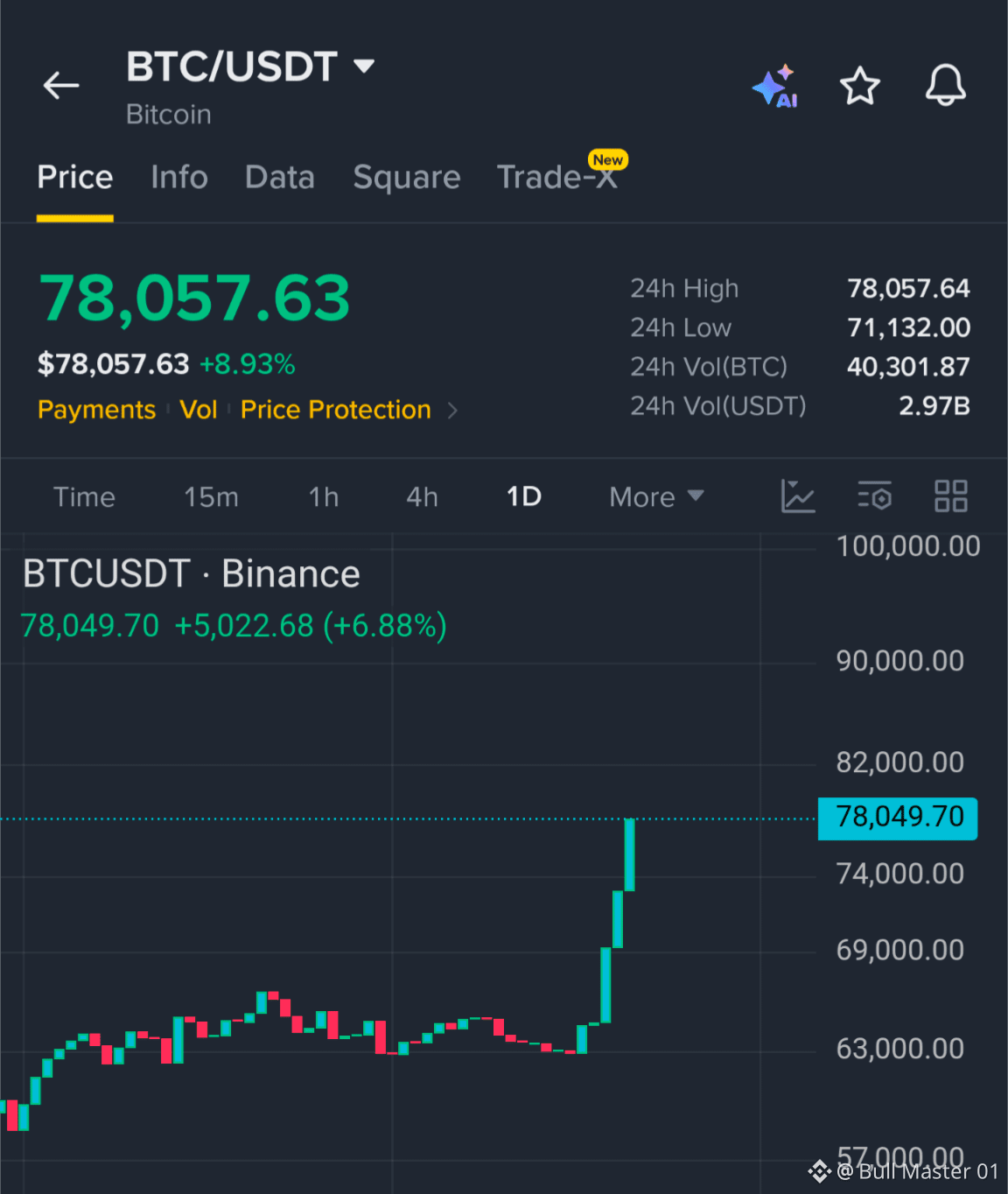This screenshot has height=1194, width=1008.
Task: Tap the 74,000.00 price axis label
Action: (900, 874)
